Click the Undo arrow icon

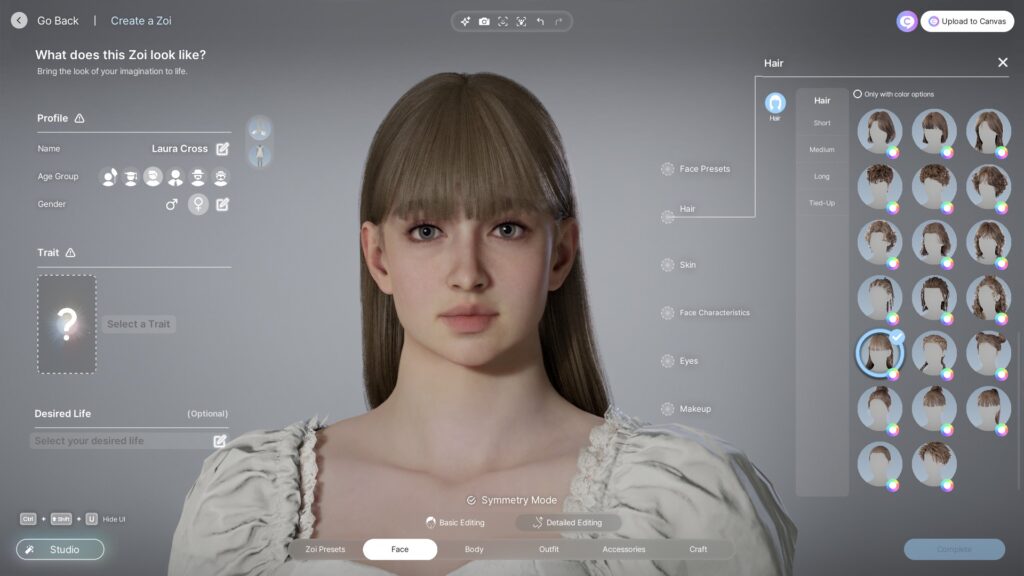538,21
